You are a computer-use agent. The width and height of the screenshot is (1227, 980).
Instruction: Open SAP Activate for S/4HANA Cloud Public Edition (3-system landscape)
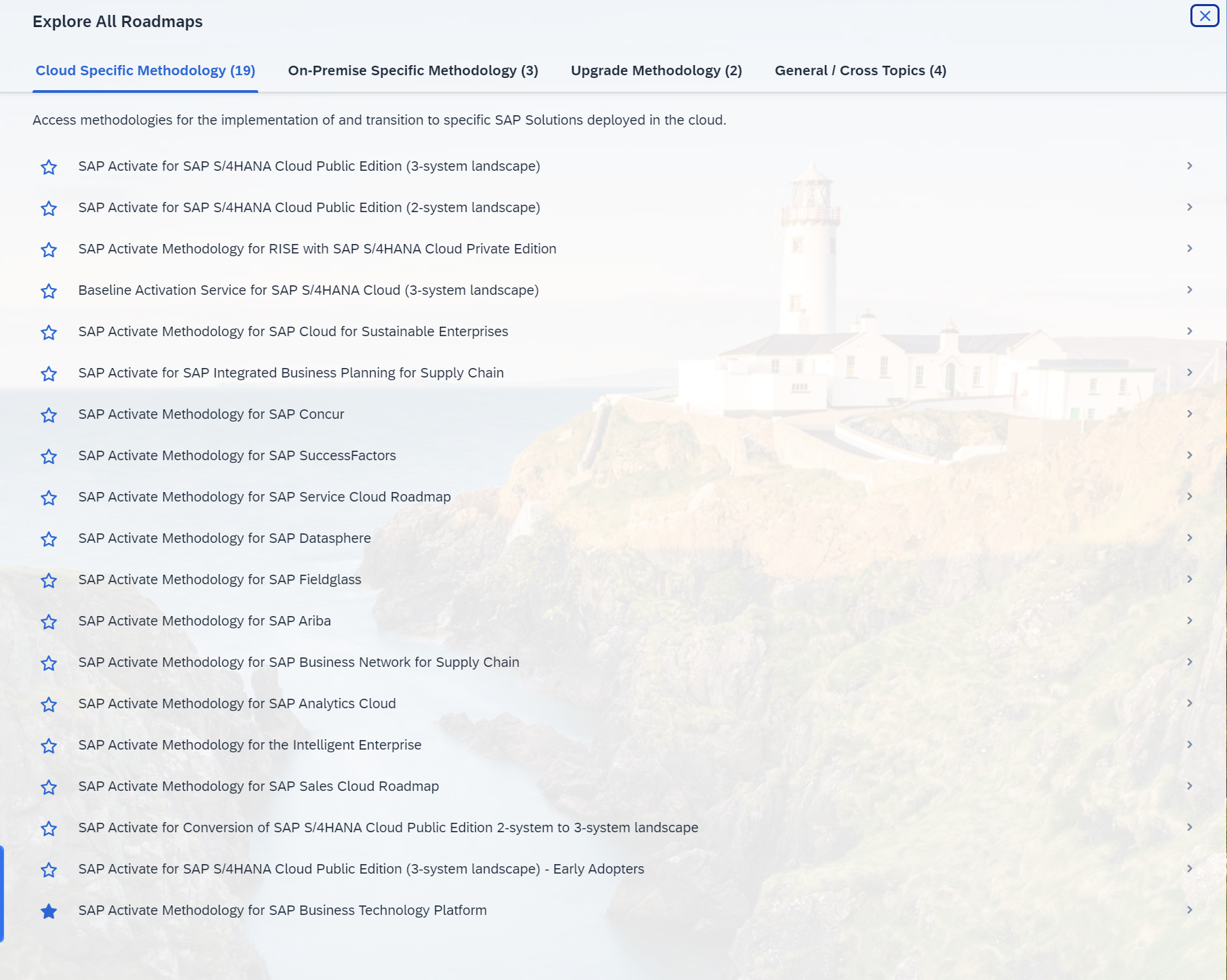(309, 166)
